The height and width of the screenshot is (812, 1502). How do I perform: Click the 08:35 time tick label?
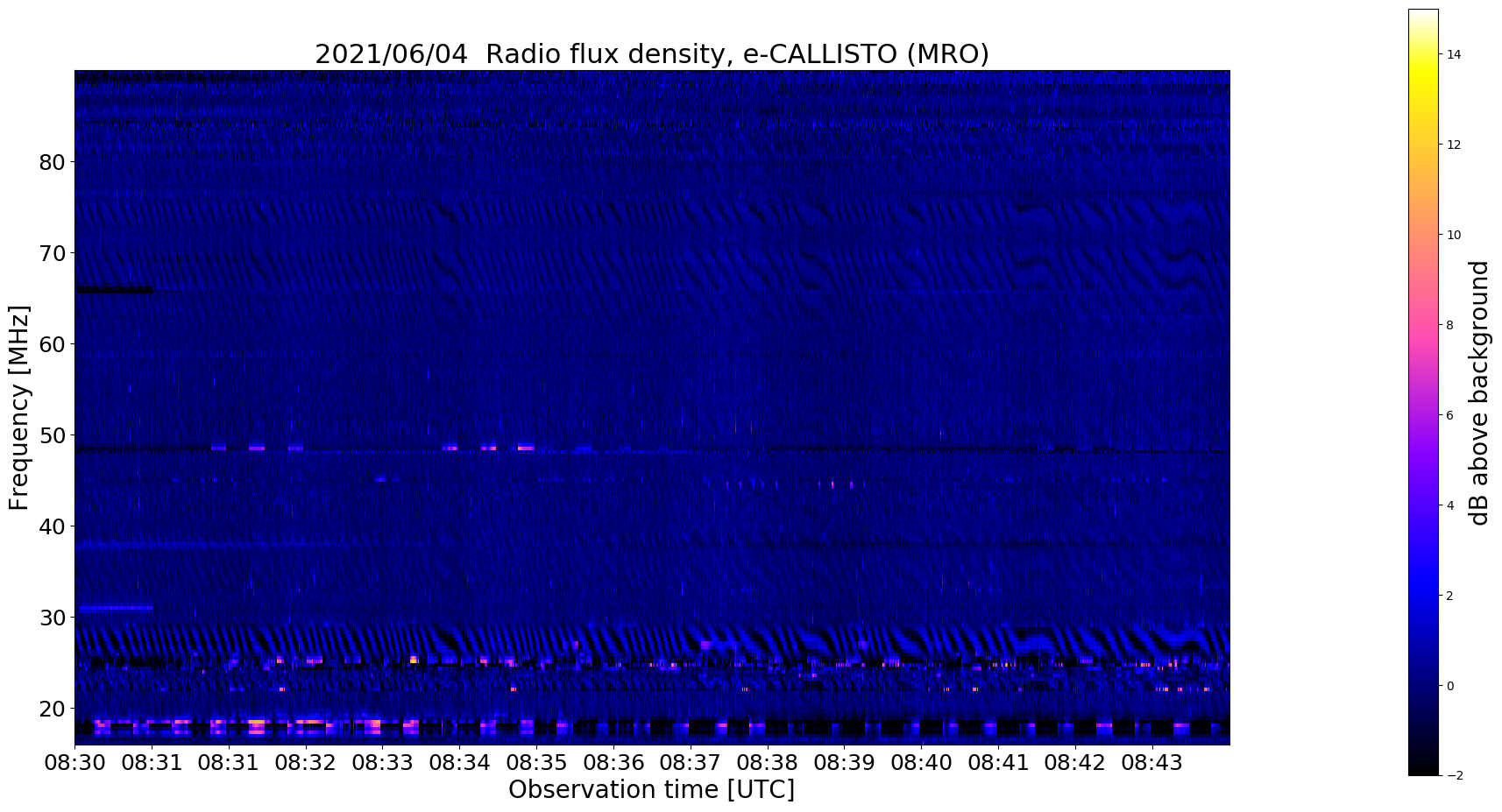[x=536, y=763]
